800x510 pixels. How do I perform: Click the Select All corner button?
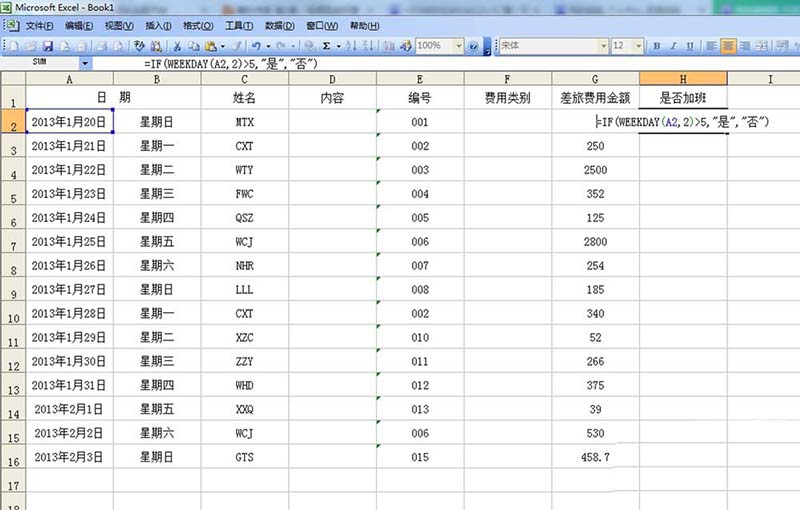point(13,79)
